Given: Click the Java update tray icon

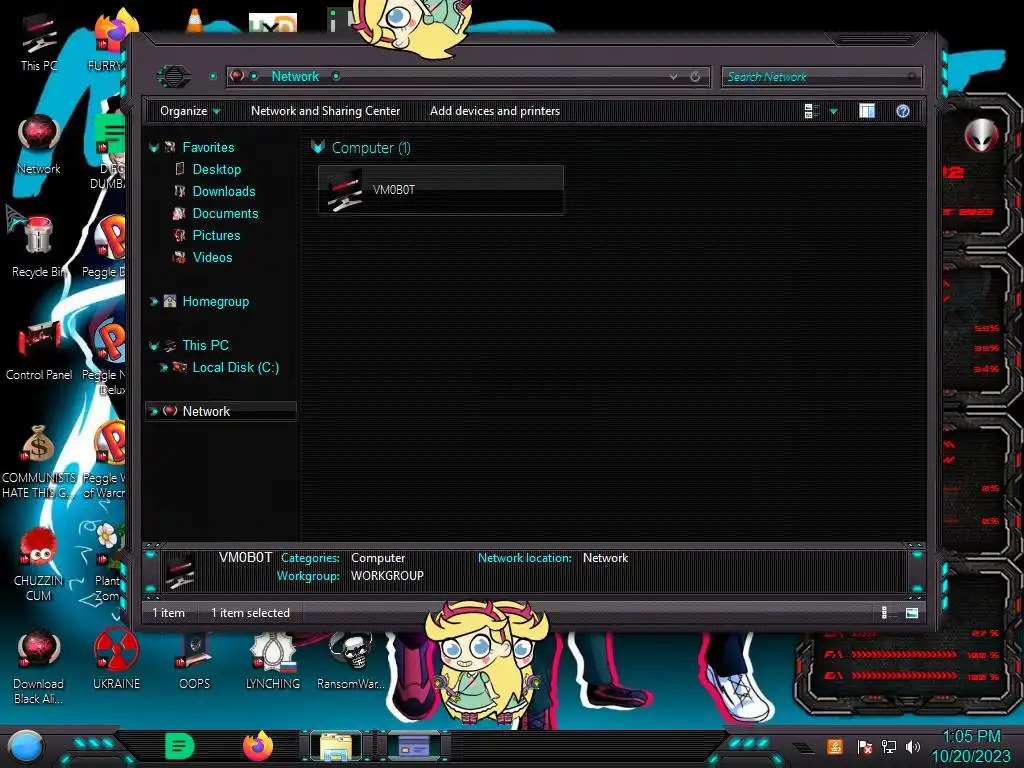Looking at the screenshot, I should tap(835, 746).
